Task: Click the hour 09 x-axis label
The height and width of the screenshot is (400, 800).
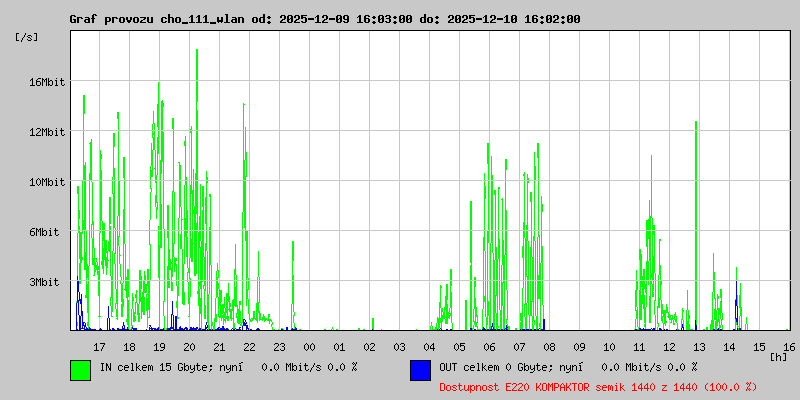Action: [580, 347]
